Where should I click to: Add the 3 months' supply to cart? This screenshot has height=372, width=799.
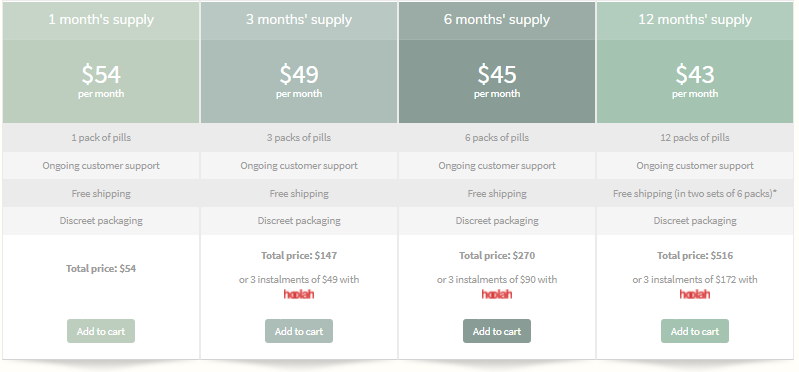coord(299,331)
